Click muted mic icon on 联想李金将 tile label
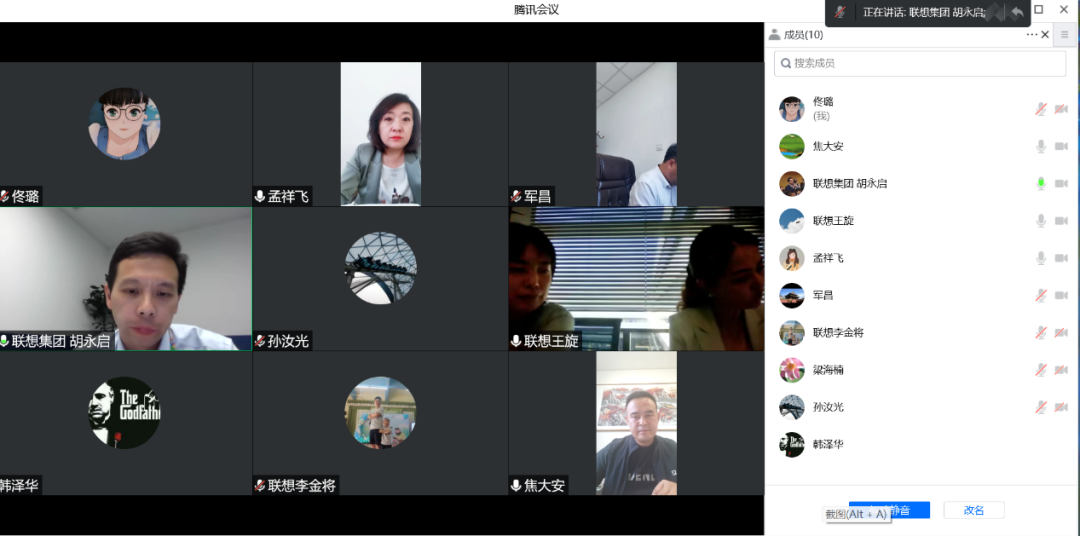Screen dimensions: 1080x536 [x=260, y=486]
